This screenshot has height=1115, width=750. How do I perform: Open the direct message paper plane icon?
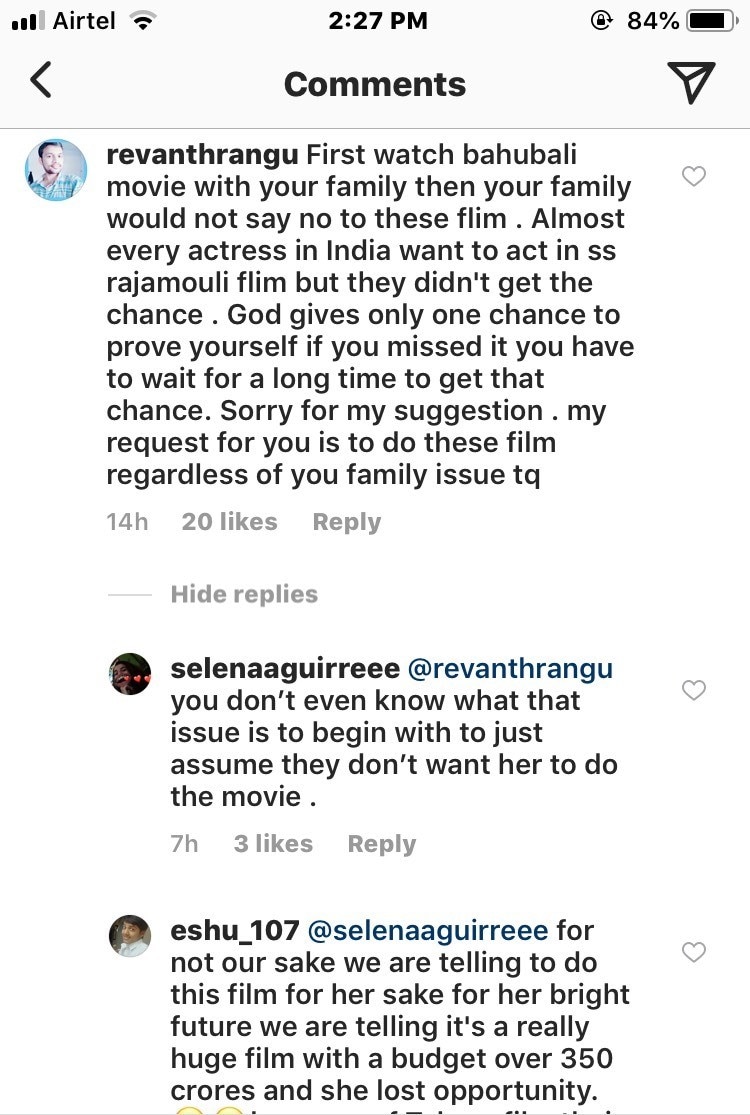pyautogui.click(x=691, y=82)
